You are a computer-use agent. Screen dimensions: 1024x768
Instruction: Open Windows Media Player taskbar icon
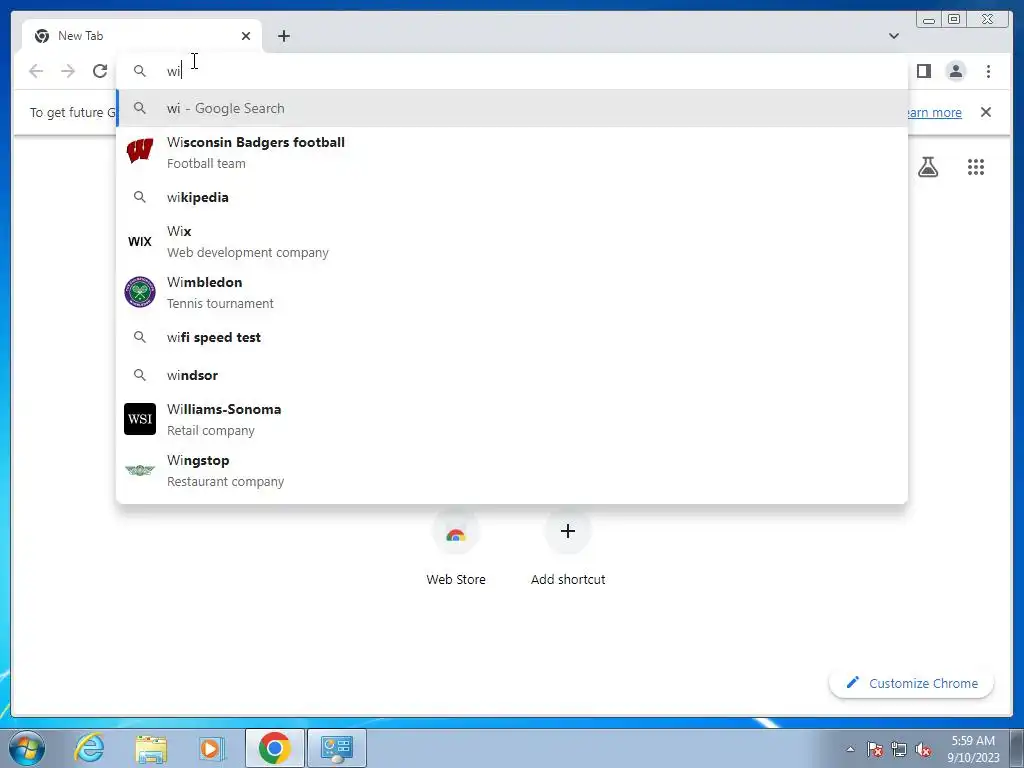click(x=211, y=748)
